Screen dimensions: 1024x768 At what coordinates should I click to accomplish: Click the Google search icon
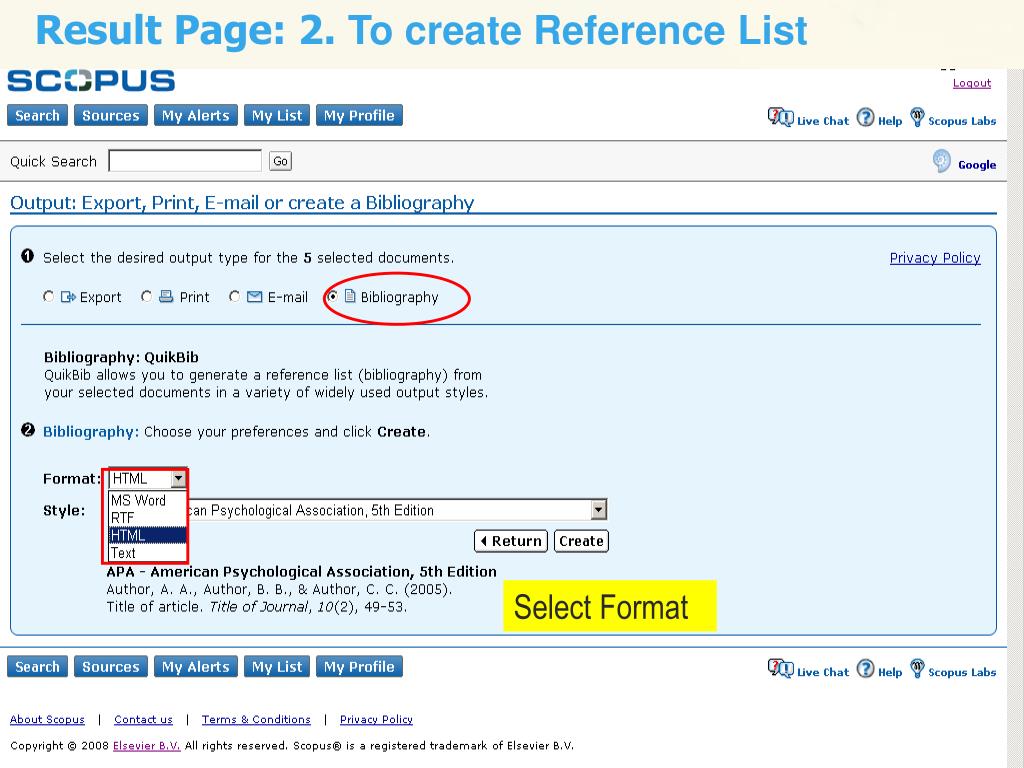[942, 161]
